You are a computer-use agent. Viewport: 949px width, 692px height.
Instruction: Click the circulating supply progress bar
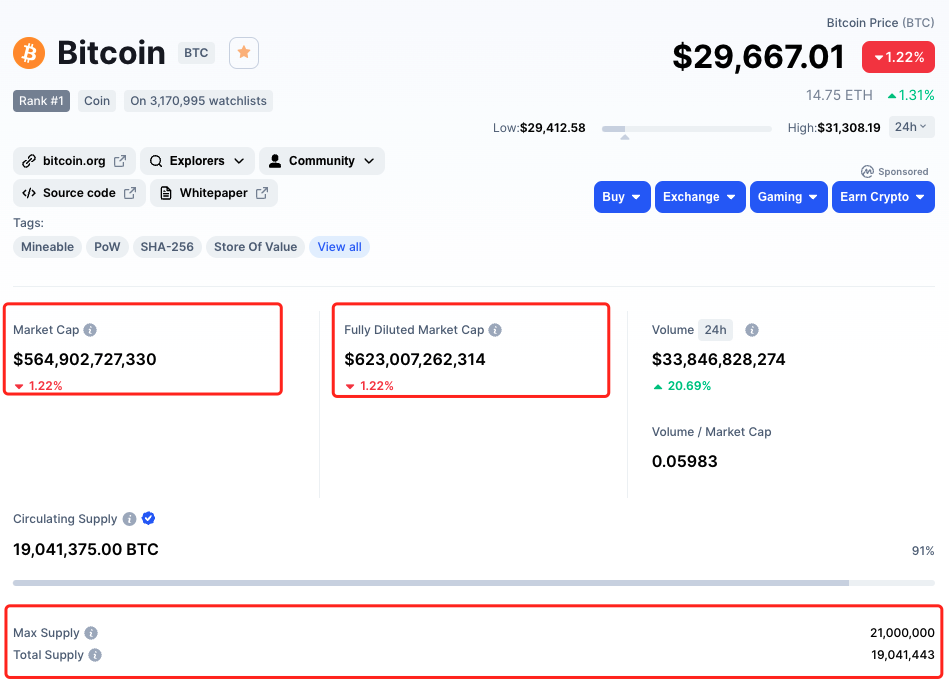point(474,583)
